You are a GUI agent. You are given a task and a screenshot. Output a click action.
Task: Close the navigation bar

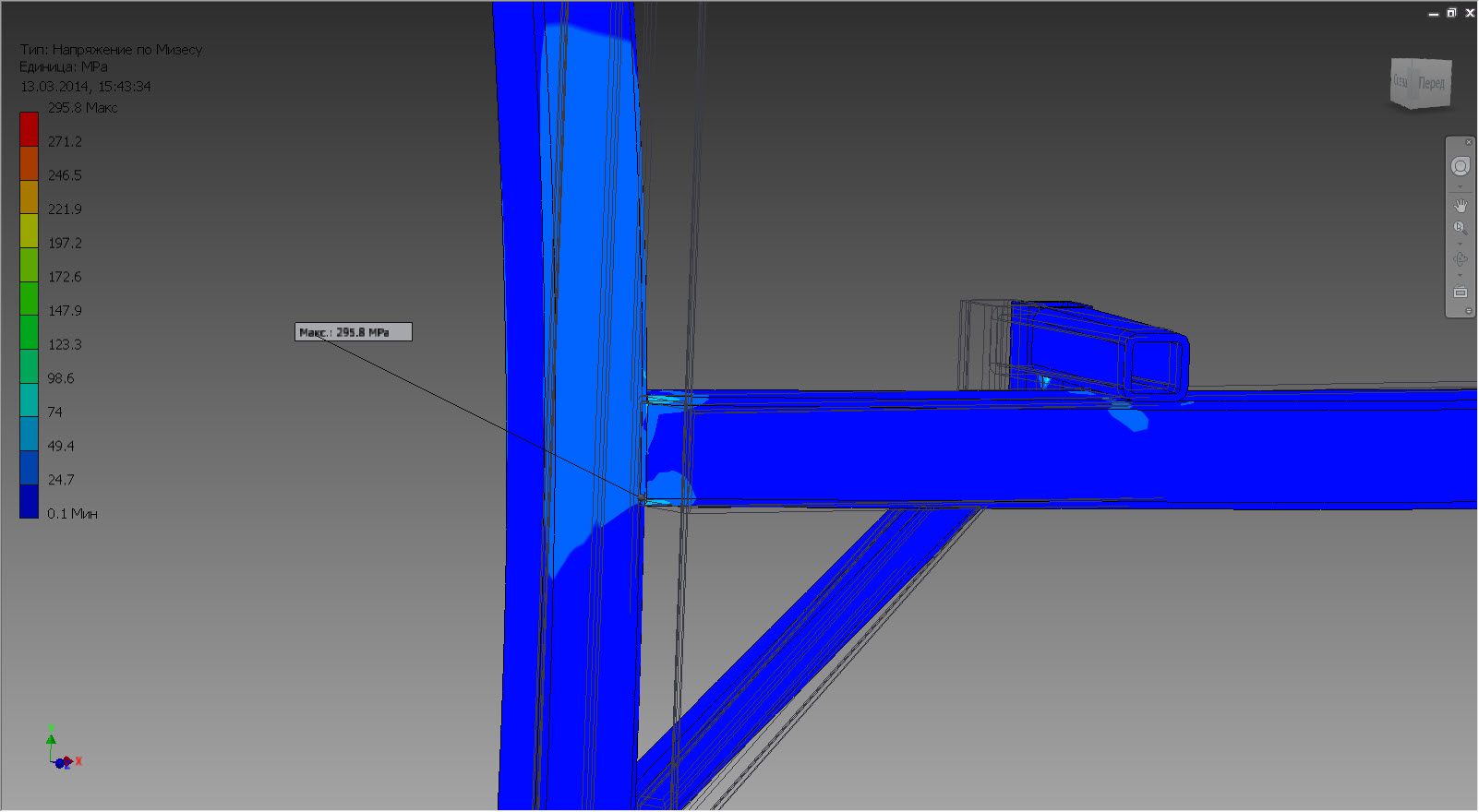(1469, 142)
